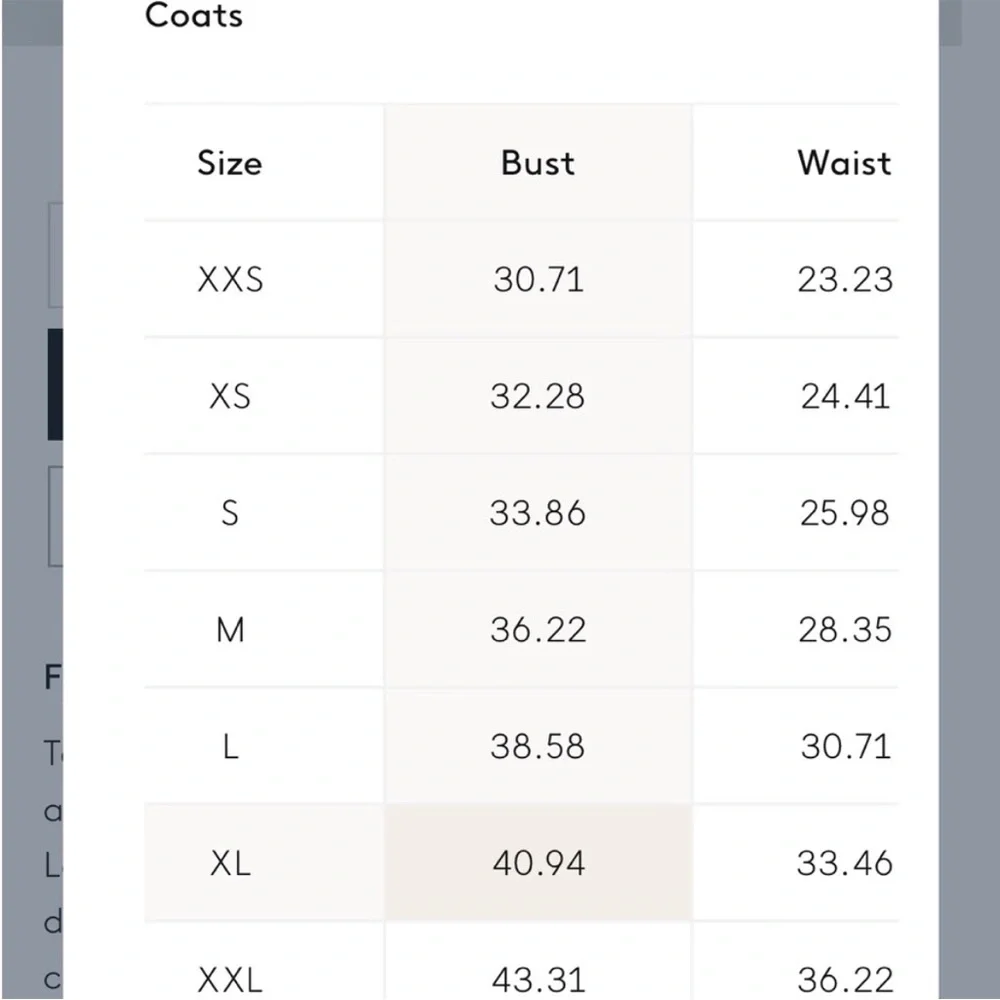This screenshot has width=1000, height=1000.
Task: Click the XXS waist value 23.23
Action: click(x=845, y=279)
